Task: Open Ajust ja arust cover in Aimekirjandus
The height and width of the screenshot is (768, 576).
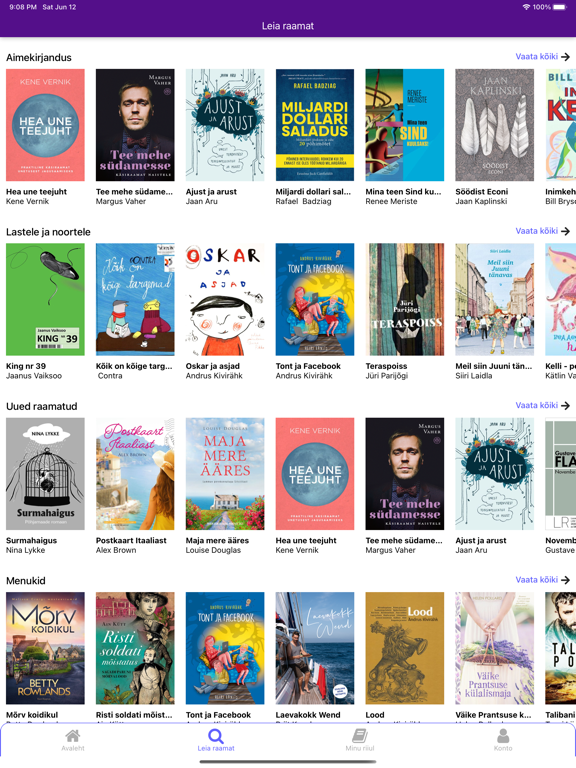Action: point(225,125)
